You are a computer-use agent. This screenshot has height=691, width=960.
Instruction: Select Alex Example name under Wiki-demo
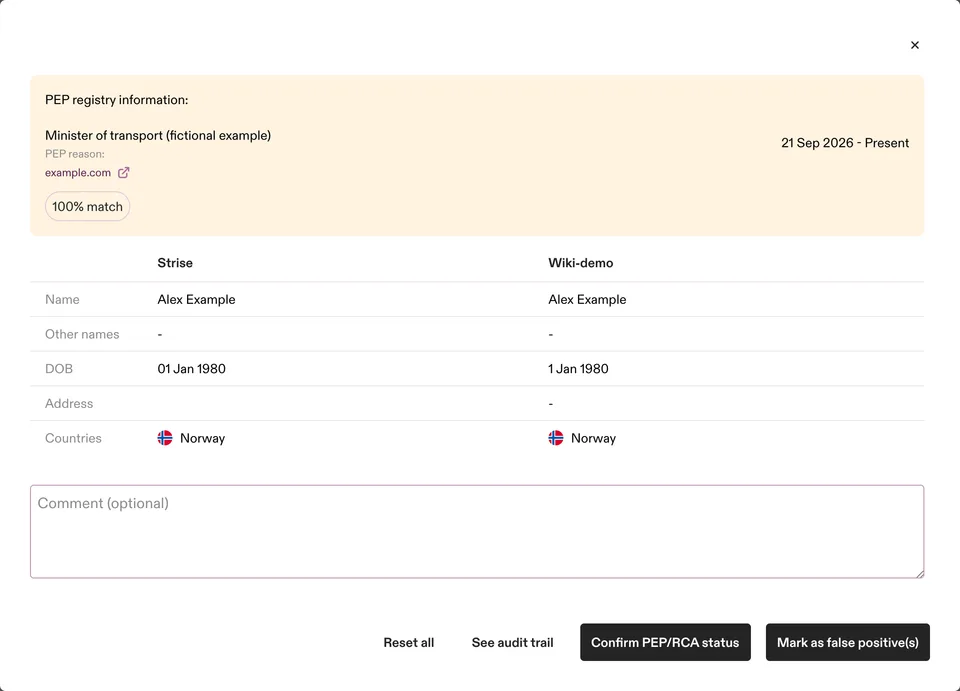(587, 300)
